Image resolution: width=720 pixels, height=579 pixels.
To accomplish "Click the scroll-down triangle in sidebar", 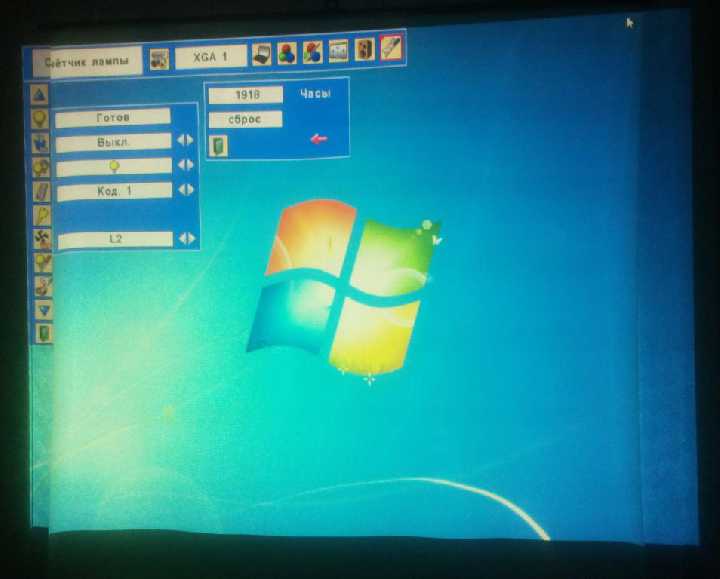I will 44,310.
